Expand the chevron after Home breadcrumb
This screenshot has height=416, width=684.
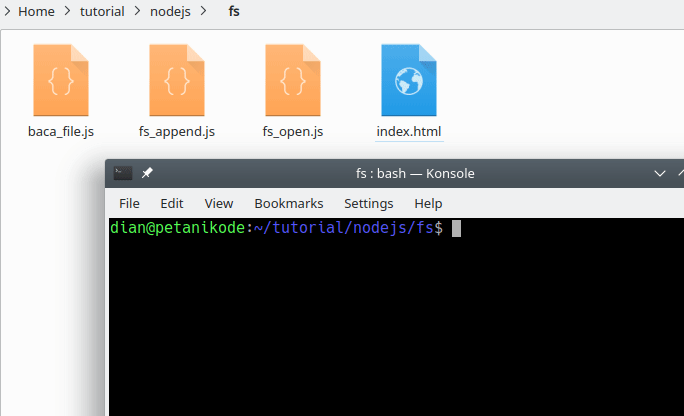pyautogui.click(x=67, y=11)
